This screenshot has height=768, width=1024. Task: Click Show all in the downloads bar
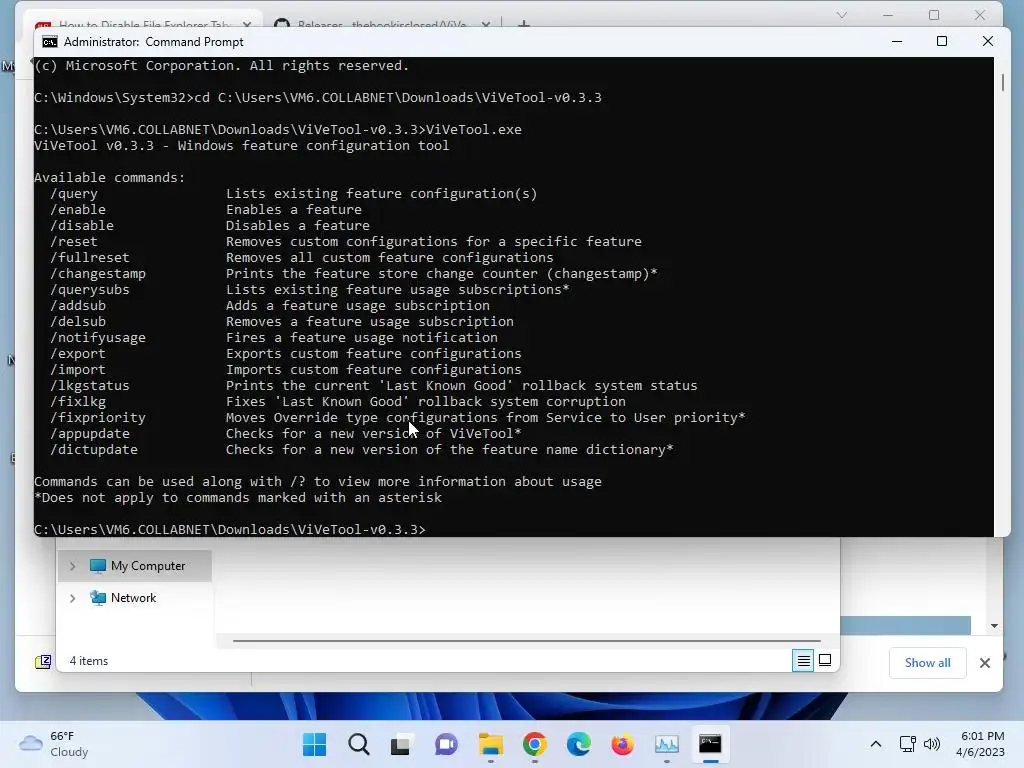coord(927,663)
